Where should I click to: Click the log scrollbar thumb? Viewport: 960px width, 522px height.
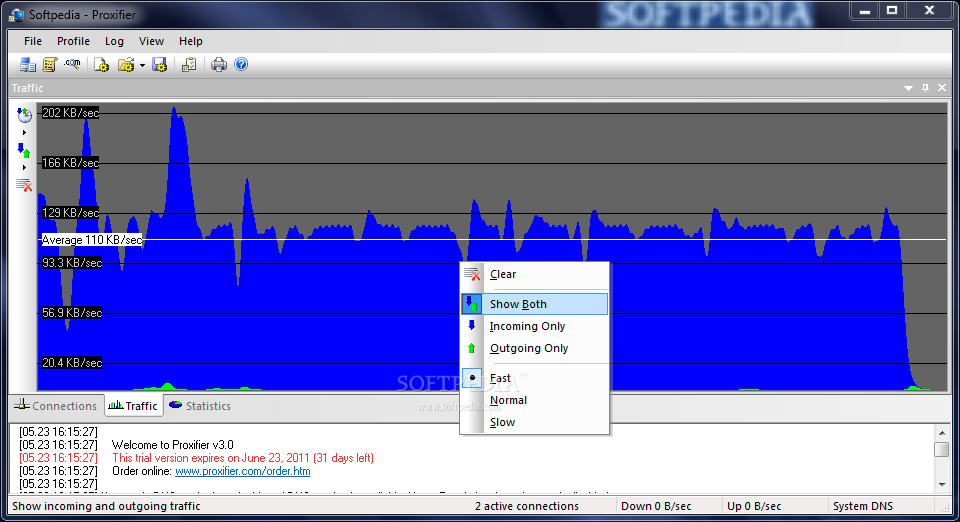[942, 449]
